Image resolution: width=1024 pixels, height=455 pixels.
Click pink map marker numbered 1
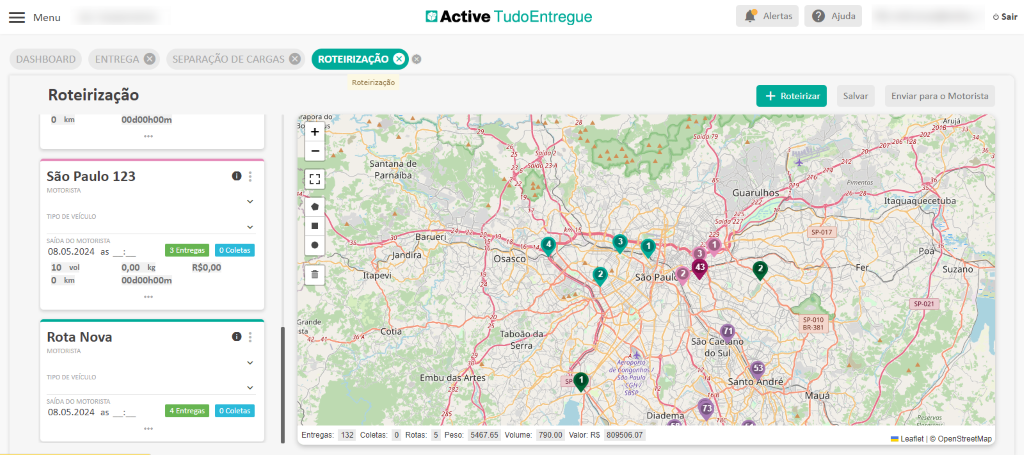coord(714,245)
